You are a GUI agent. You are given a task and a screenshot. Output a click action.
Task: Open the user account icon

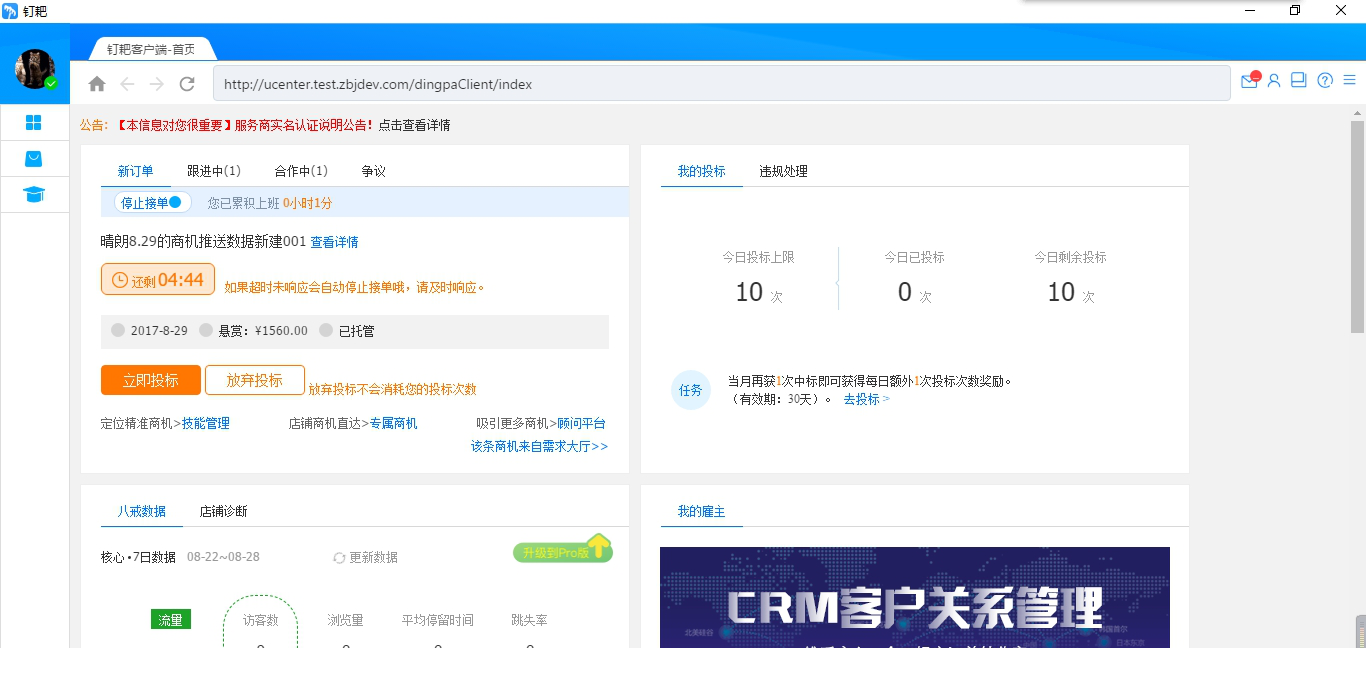tap(1274, 81)
